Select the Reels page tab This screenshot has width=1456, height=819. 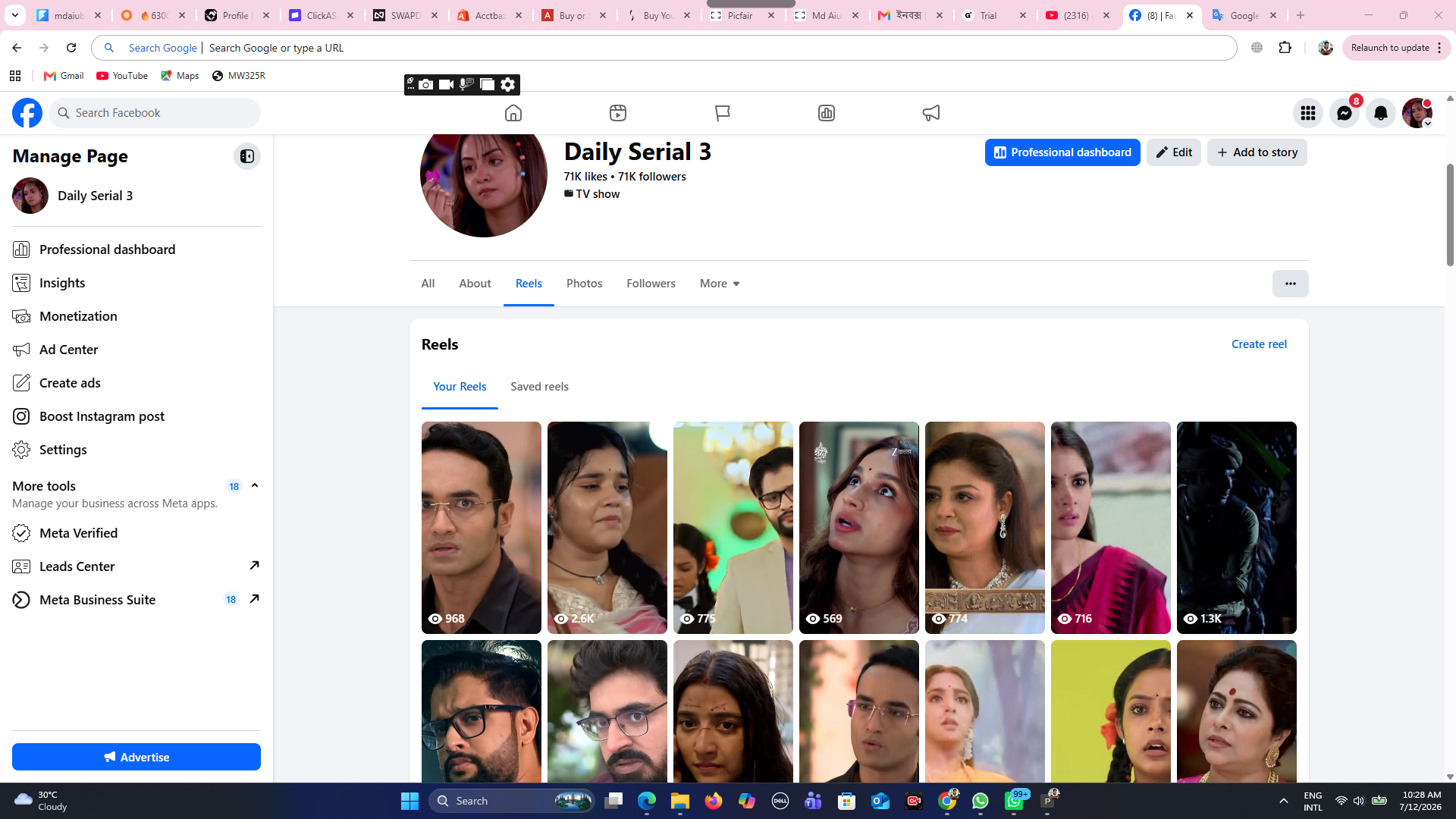pos(529,284)
